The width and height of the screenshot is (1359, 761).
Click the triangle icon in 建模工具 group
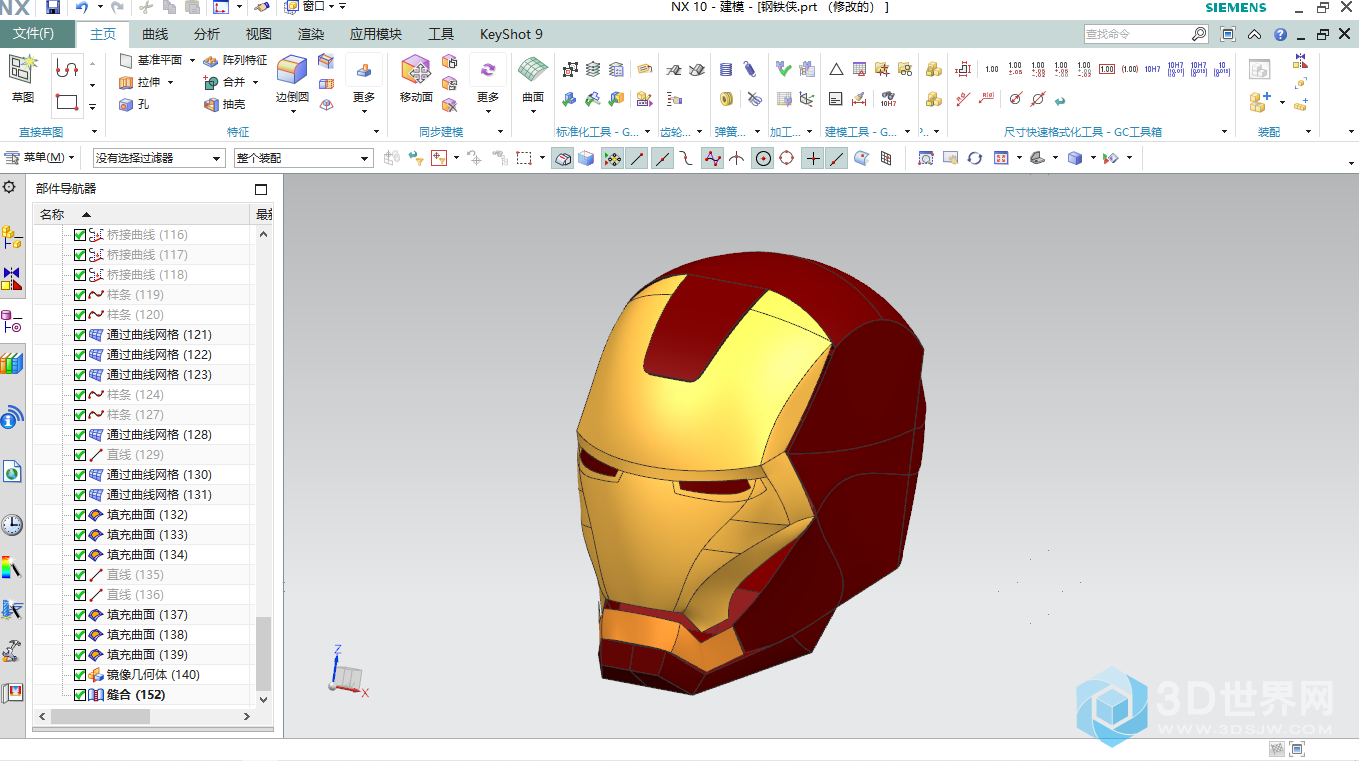836,69
